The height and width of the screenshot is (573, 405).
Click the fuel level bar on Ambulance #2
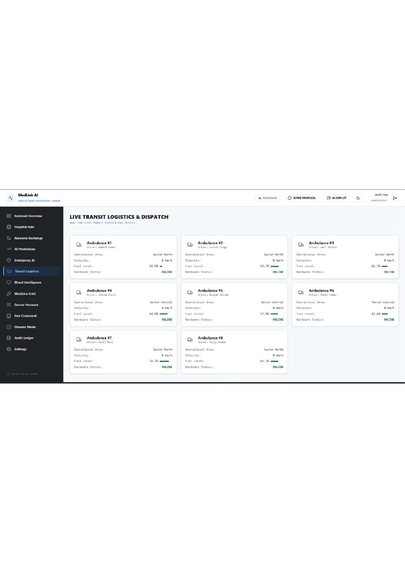(x=275, y=266)
